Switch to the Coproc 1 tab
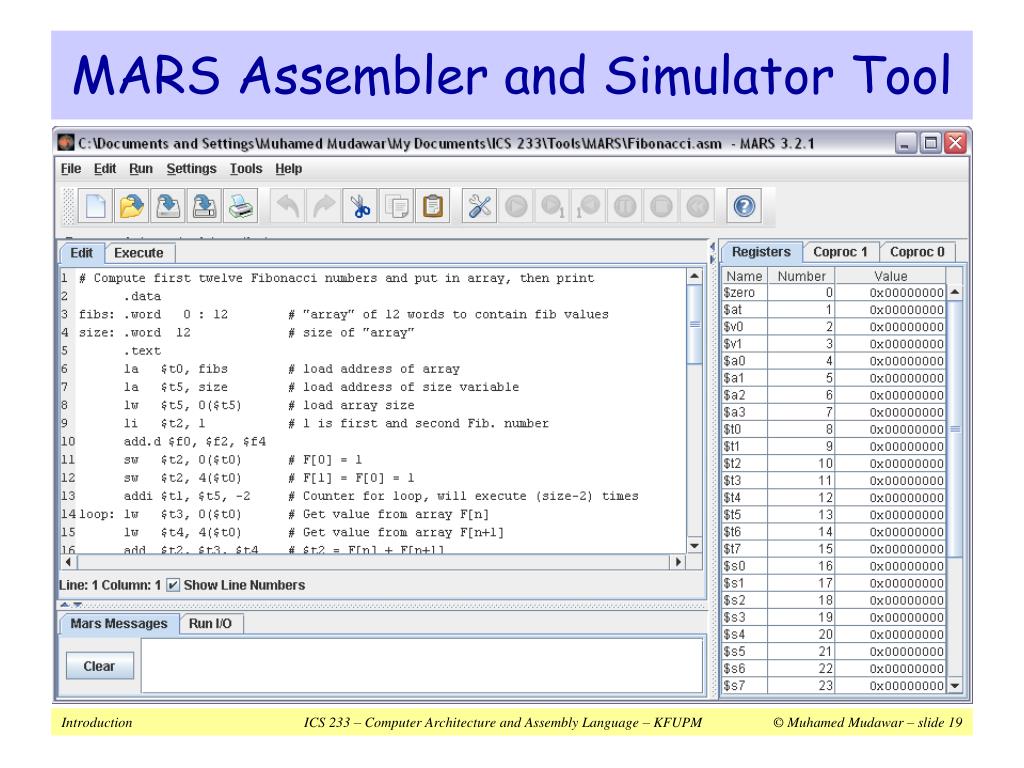 tap(840, 251)
